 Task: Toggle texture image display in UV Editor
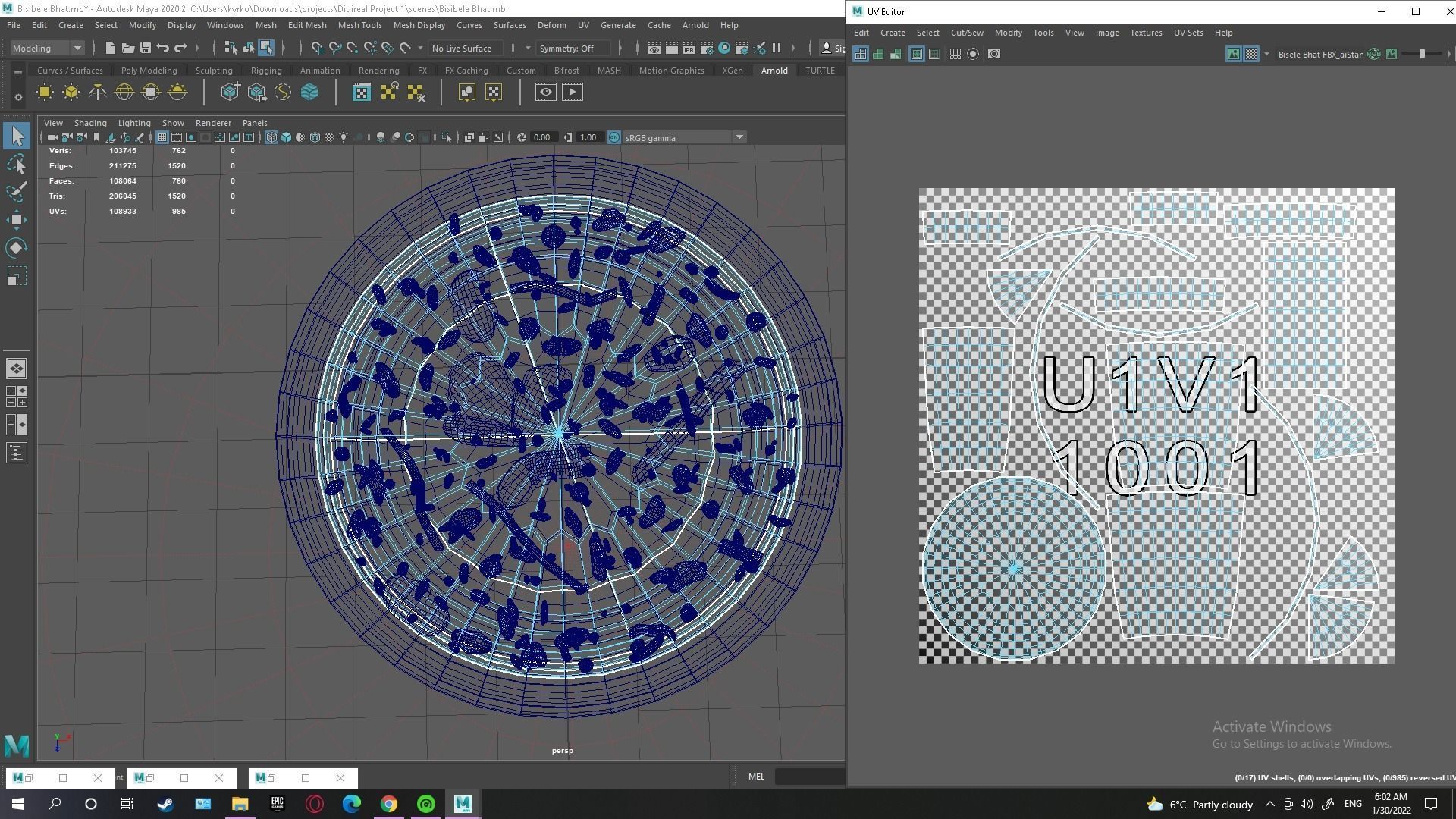(x=1234, y=54)
